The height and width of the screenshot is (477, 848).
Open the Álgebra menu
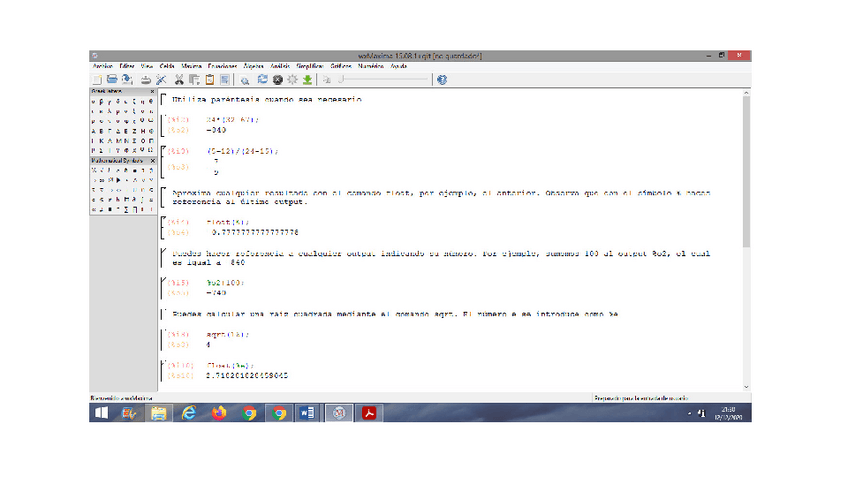coord(253,66)
